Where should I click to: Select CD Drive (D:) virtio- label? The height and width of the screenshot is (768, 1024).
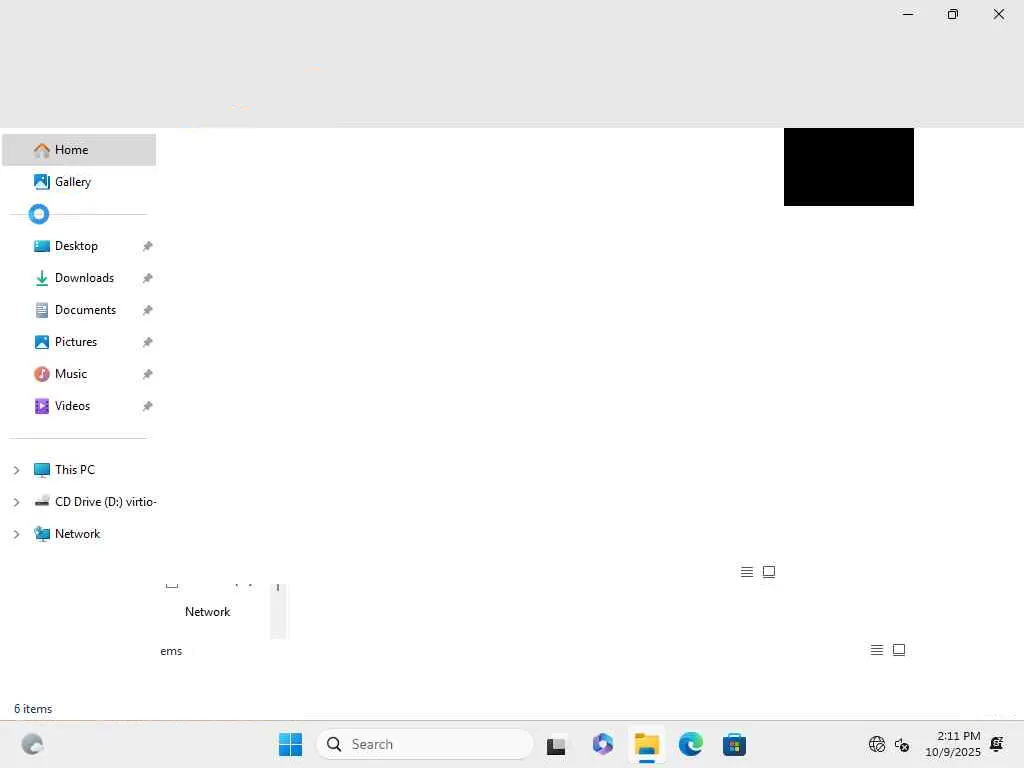pyautogui.click(x=106, y=502)
